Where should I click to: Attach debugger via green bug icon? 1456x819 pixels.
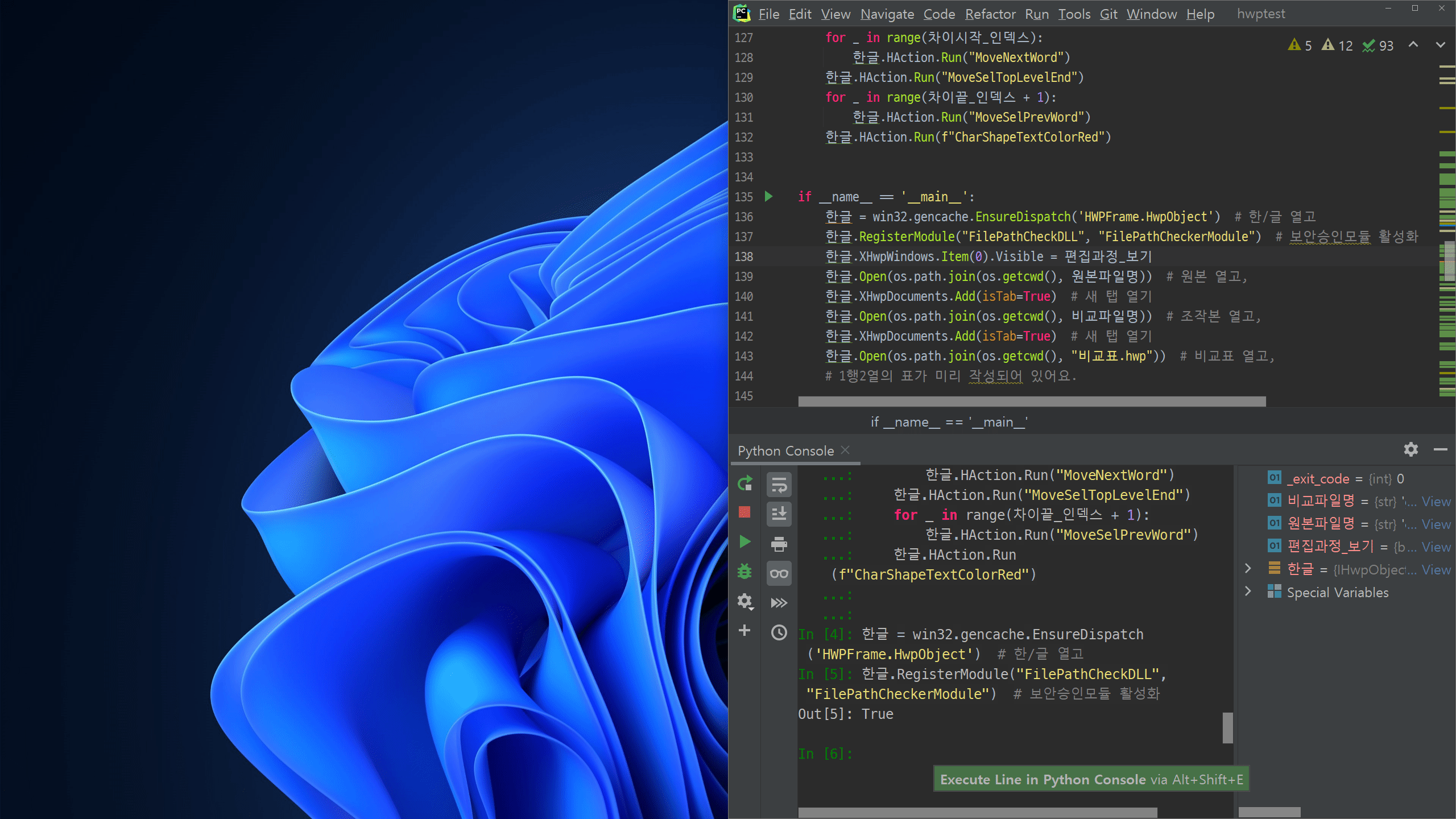click(744, 572)
